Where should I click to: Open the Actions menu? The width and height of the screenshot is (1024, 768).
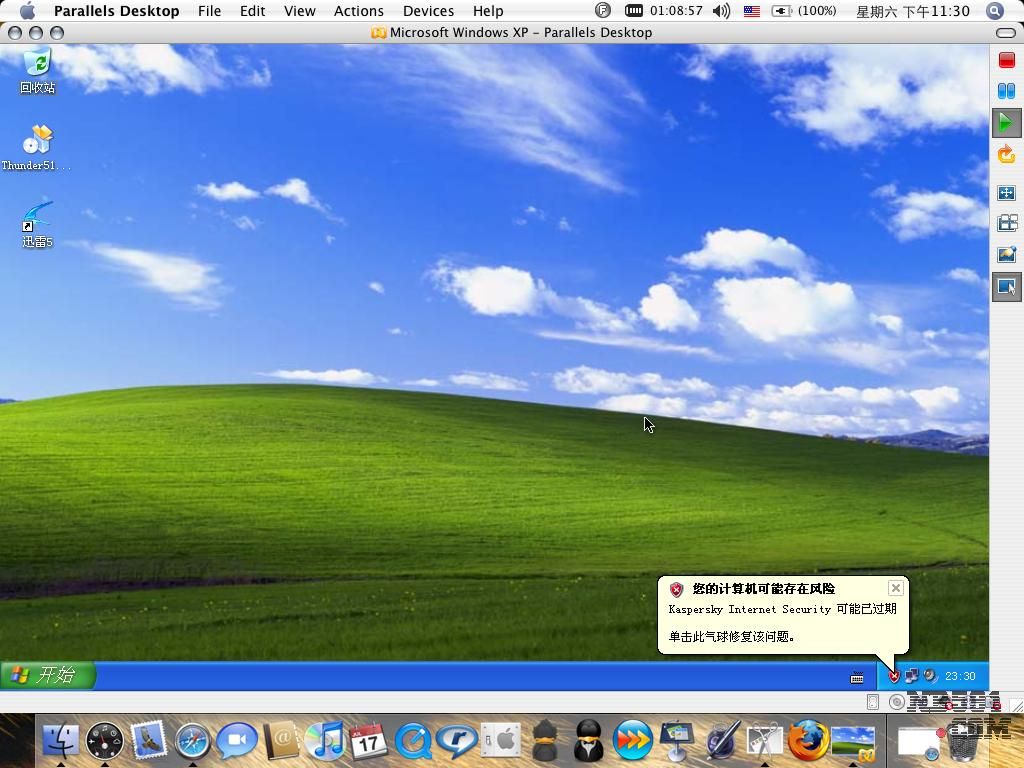tap(358, 11)
